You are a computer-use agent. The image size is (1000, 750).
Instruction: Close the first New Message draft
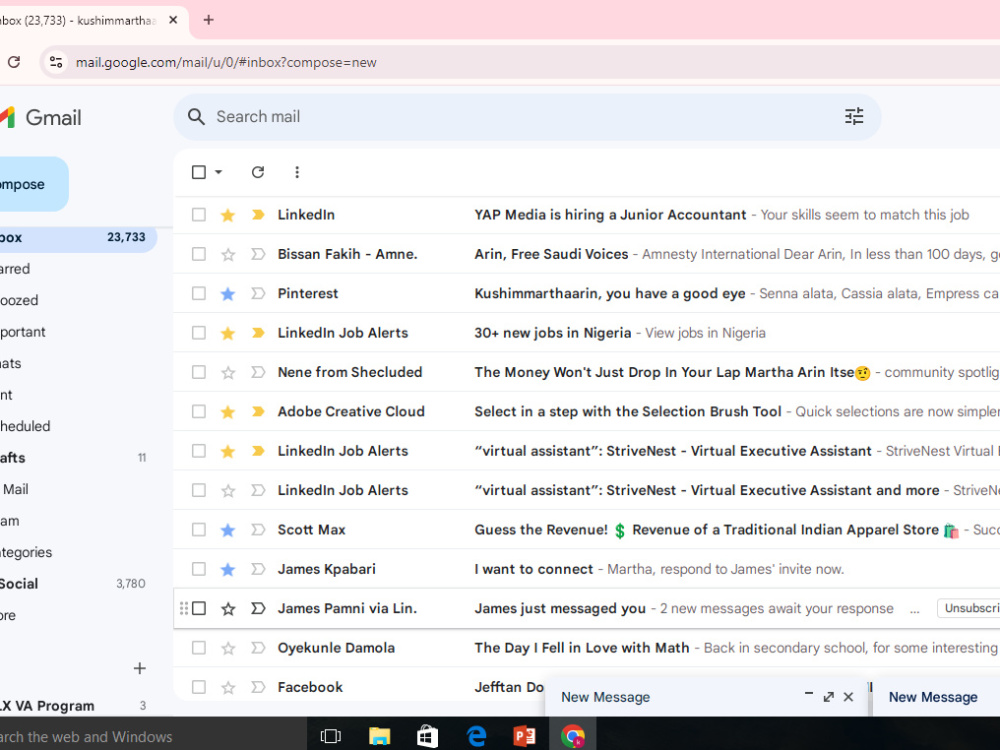(848, 697)
